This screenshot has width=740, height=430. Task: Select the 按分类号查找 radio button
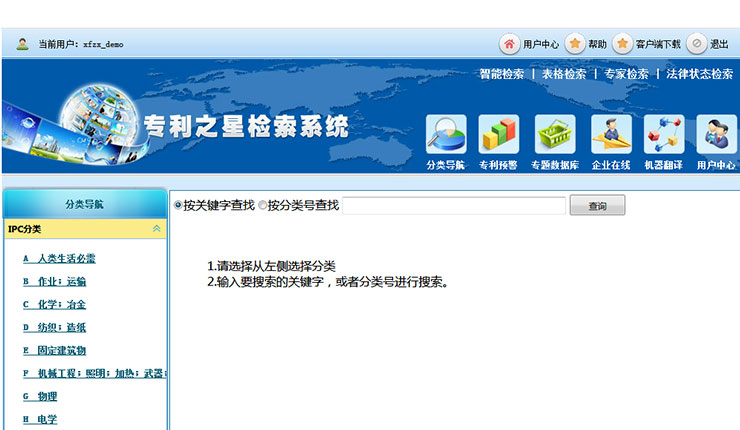coord(263,205)
